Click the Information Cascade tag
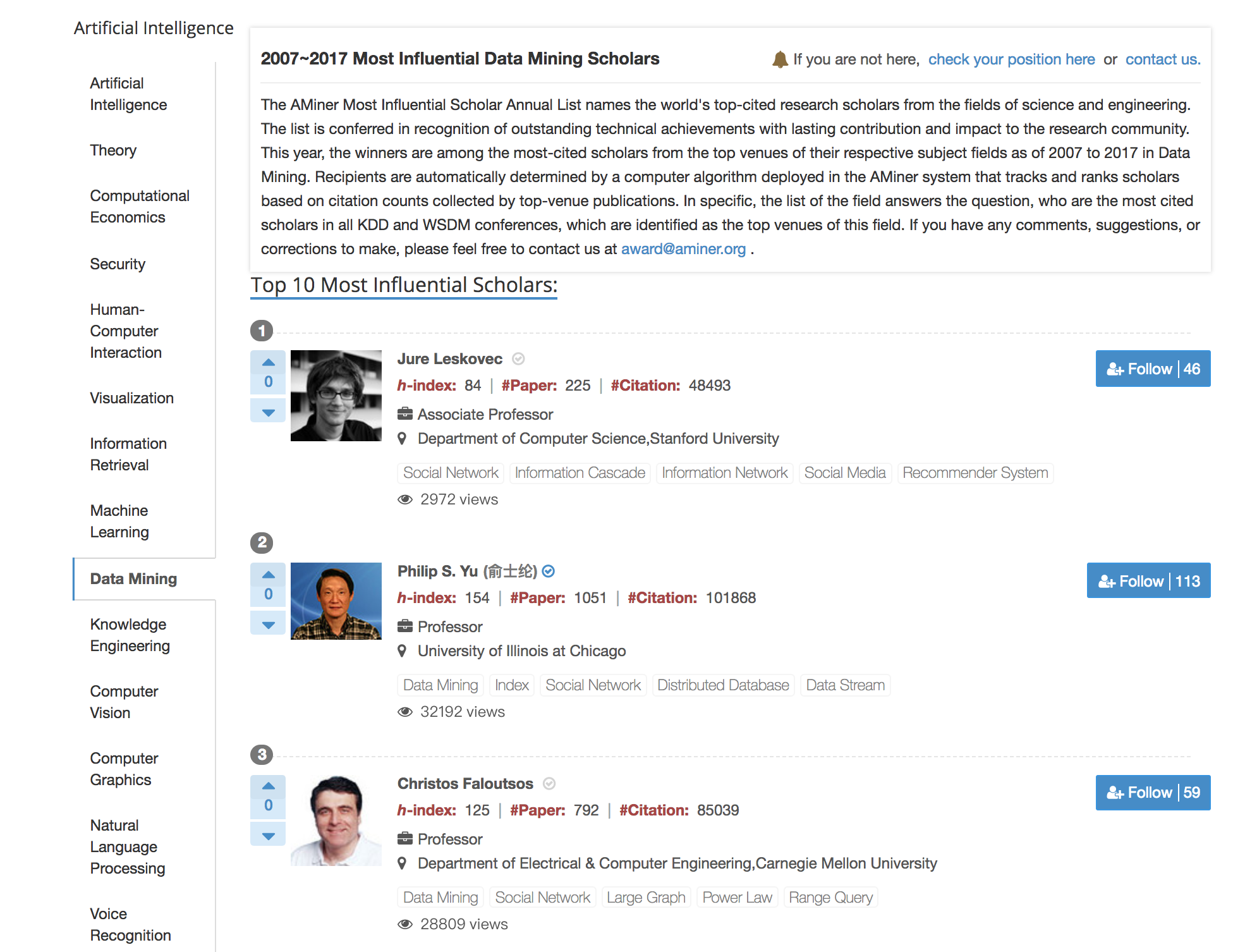This screenshot has height=952, width=1245. tap(580, 473)
